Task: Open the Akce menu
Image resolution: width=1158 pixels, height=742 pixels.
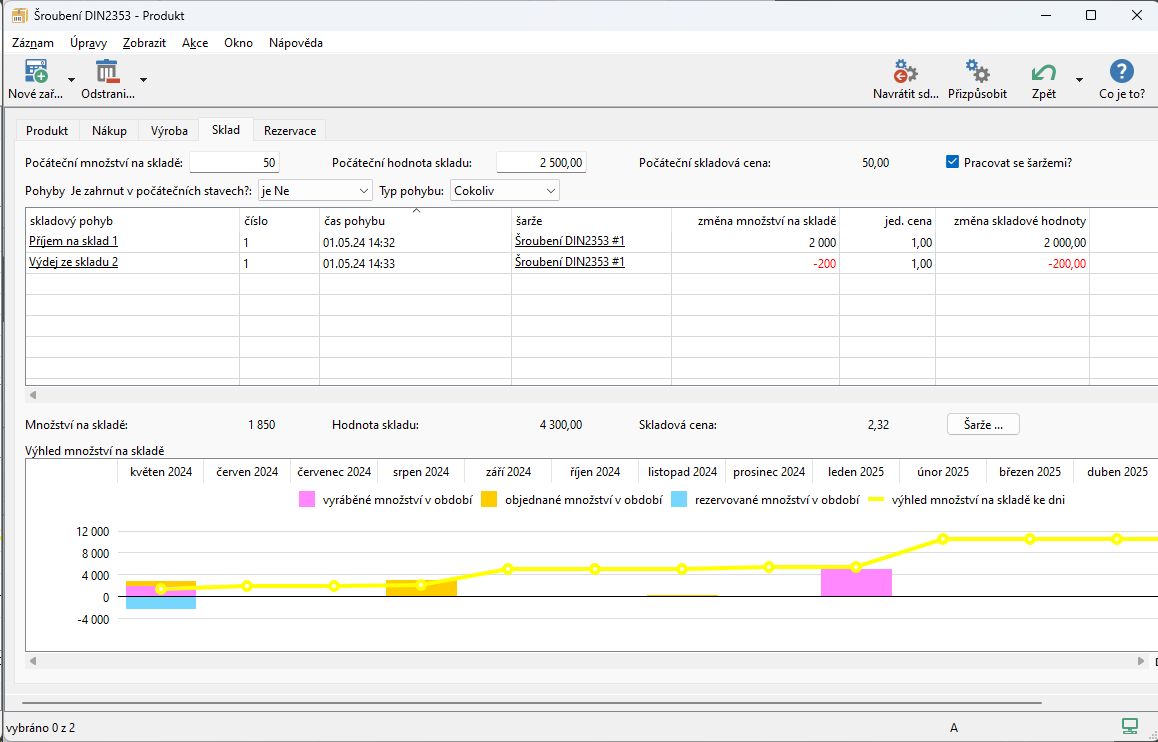Action: point(195,43)
